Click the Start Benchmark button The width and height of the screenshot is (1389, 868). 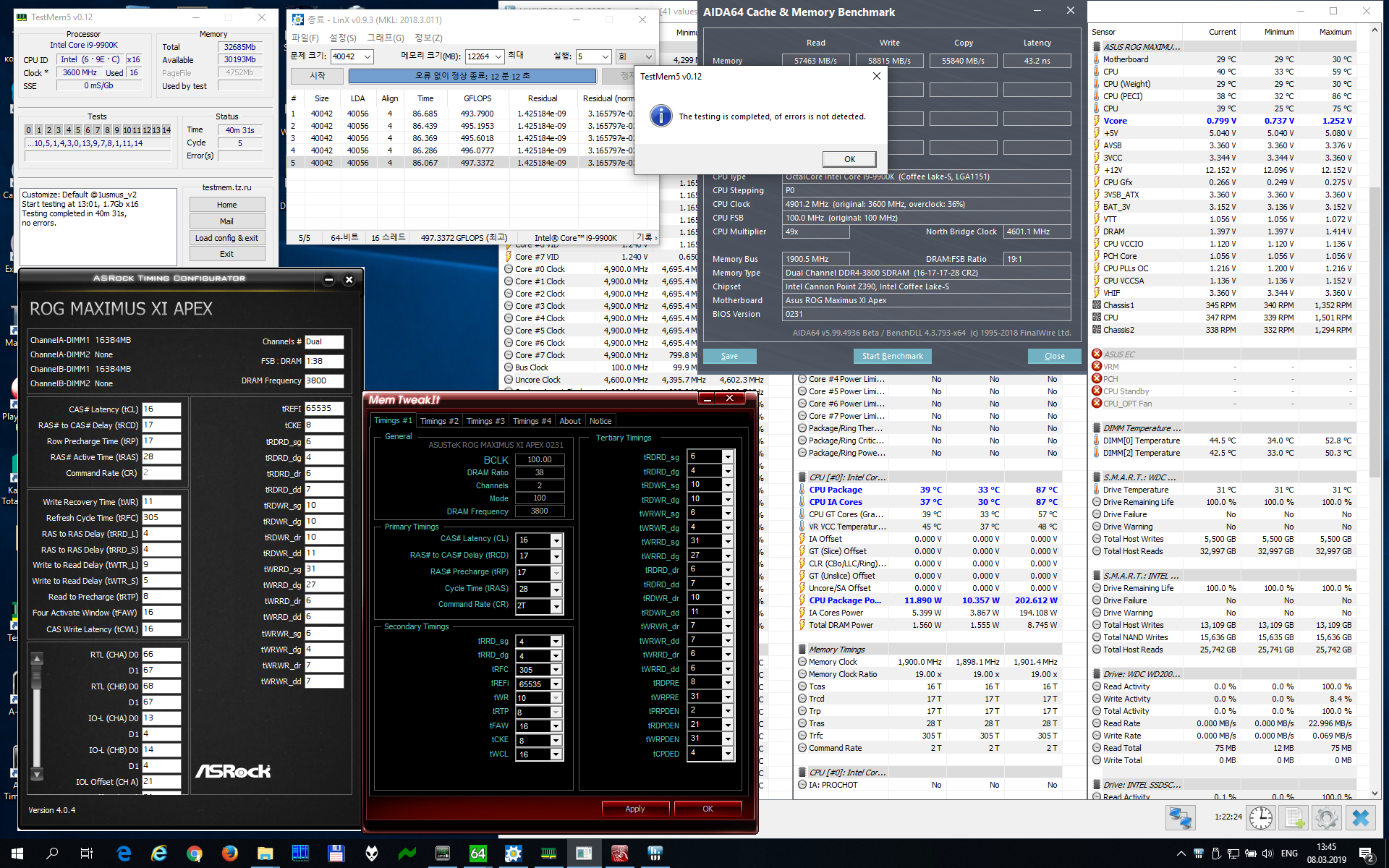click(x=892, y=356)
